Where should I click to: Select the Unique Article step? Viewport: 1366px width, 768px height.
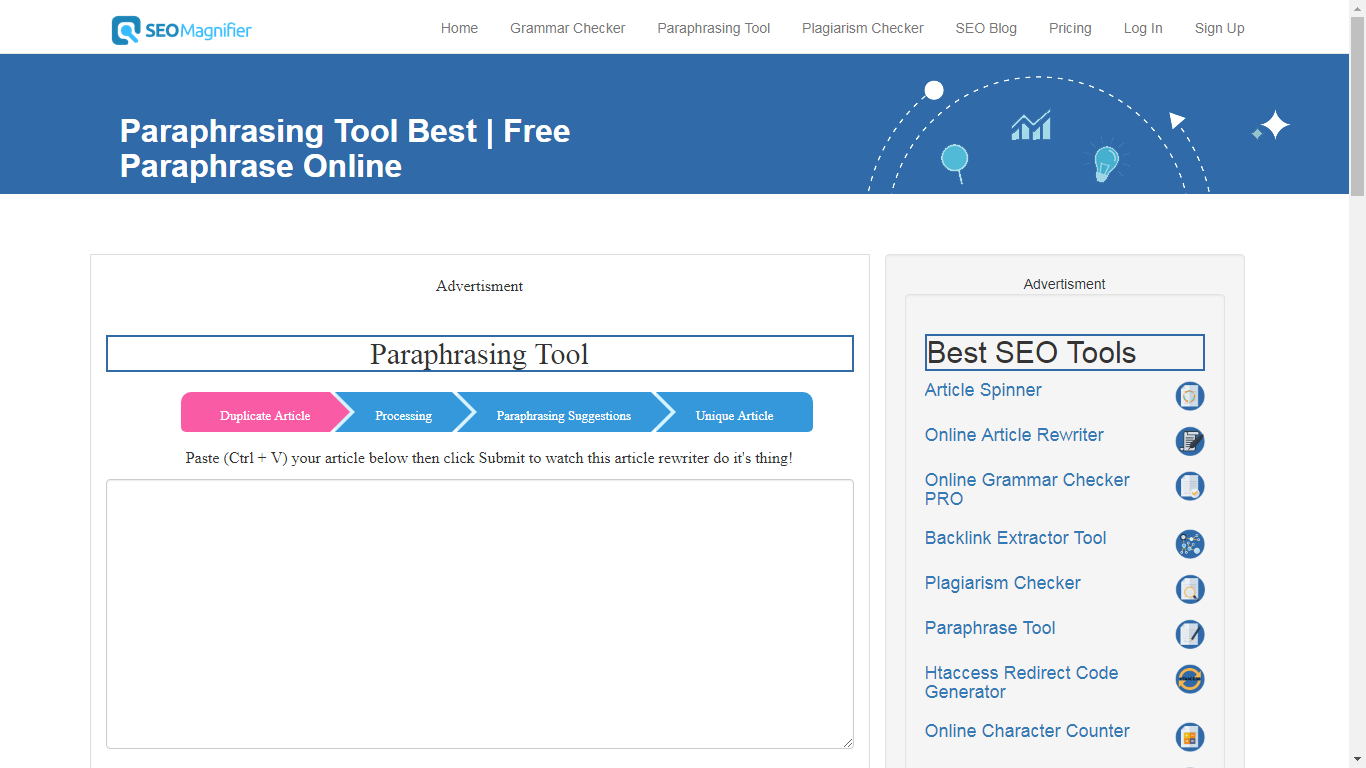click(734, 412)
